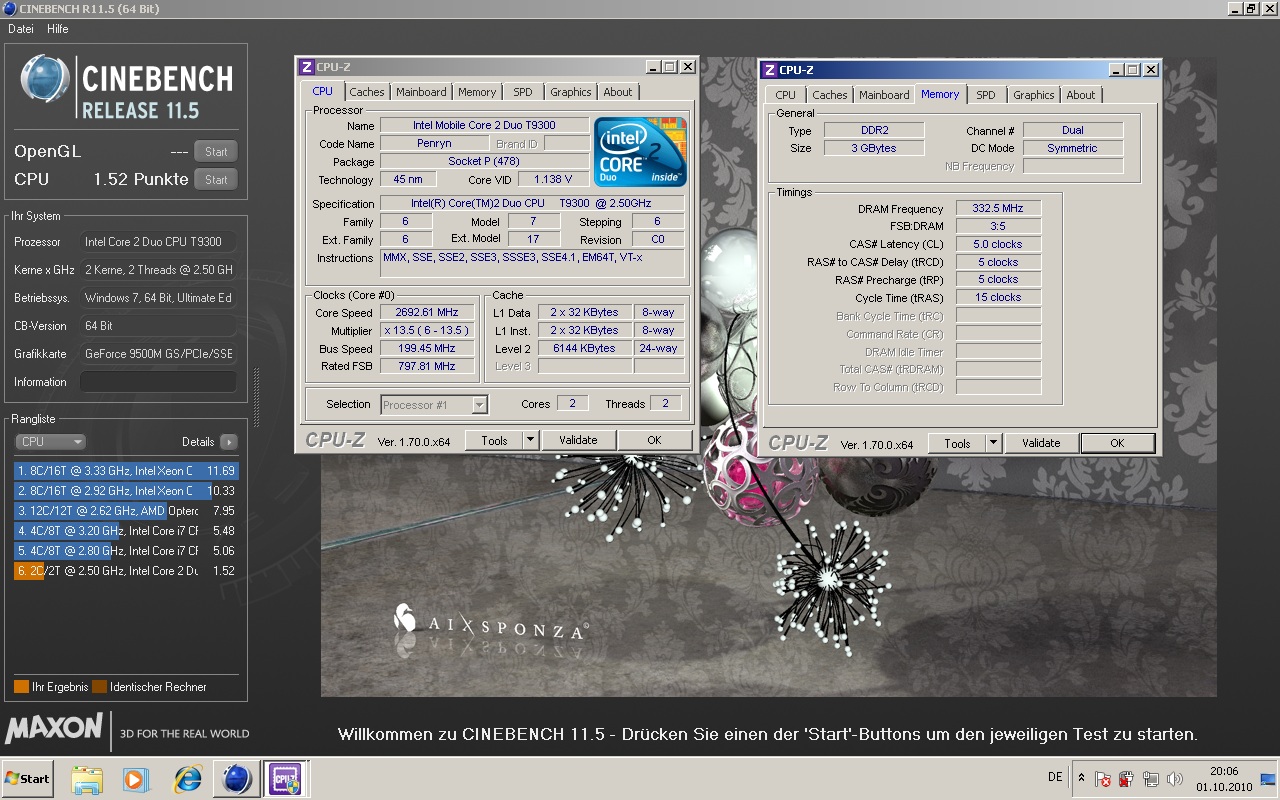This screenshot has height=800, width=1280.
Task: Open About tab in left CPU-Z window
Action: (x=618, y=92)
